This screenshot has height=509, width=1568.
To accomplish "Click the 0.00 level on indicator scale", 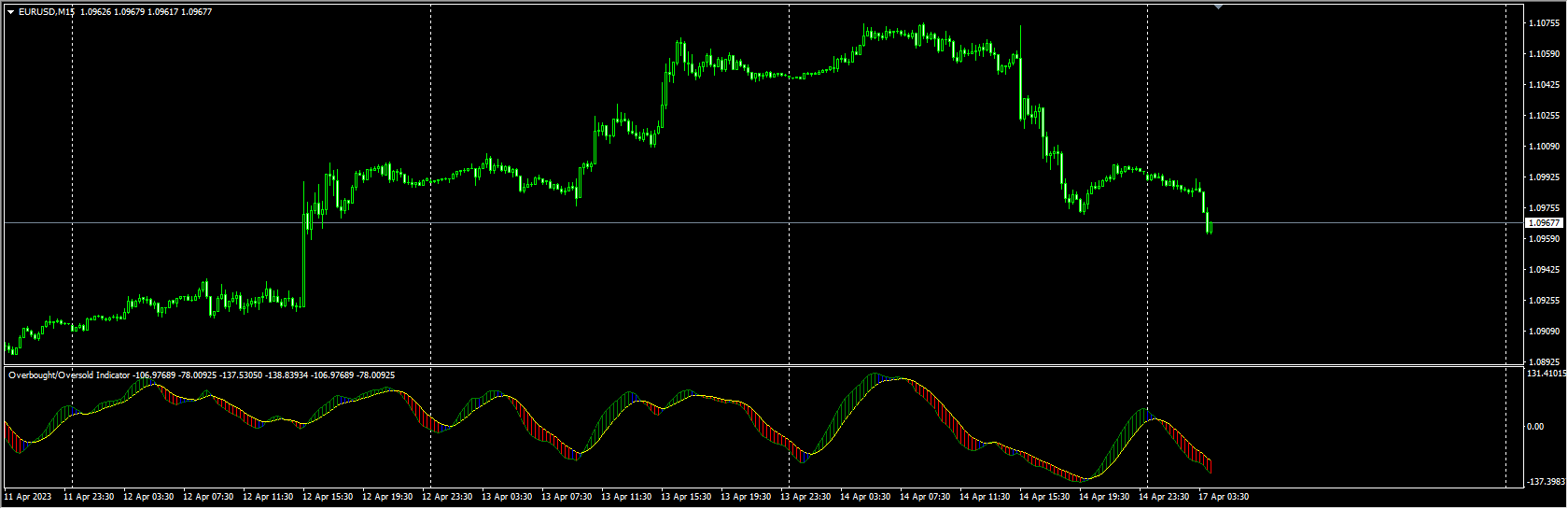I will (x=1535, y=427).
